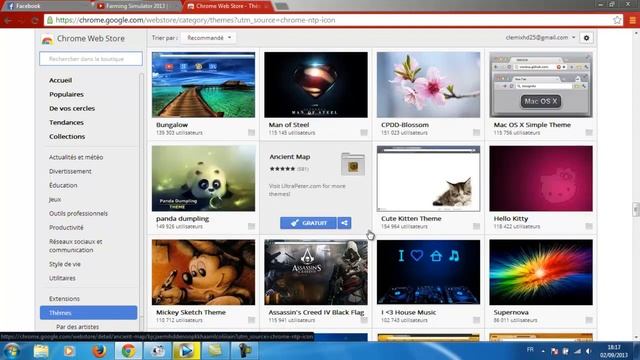Open Collections section
This screenshot has width=640, height=360.
click(x=67, y=136)
